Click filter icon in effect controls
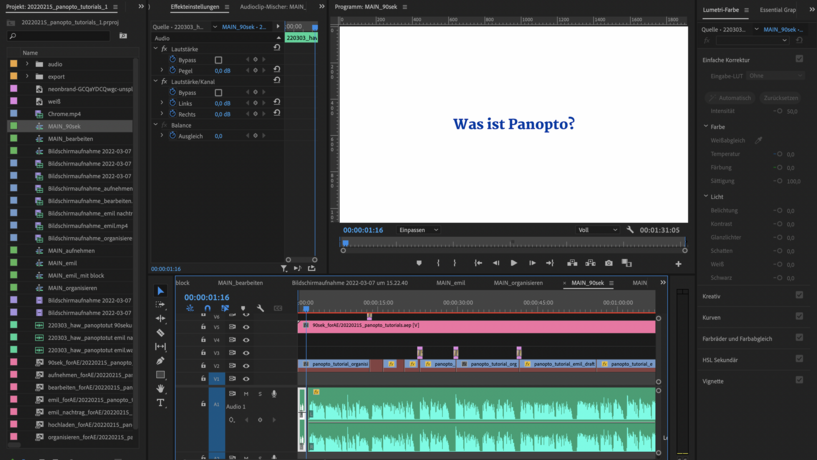 pyautogui.click(x=283, y=268)
